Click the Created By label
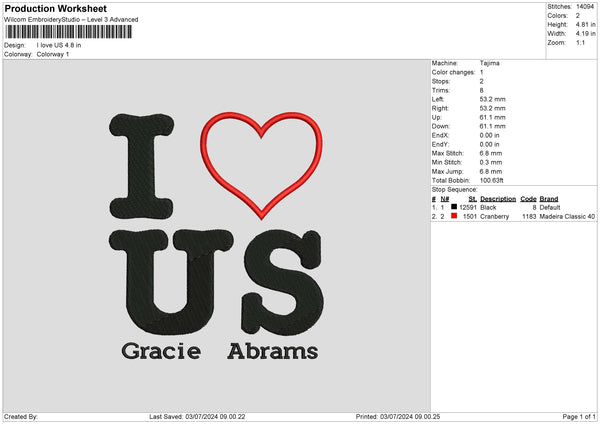The width and height of the screenshot is (600, 424). point(21,416)
